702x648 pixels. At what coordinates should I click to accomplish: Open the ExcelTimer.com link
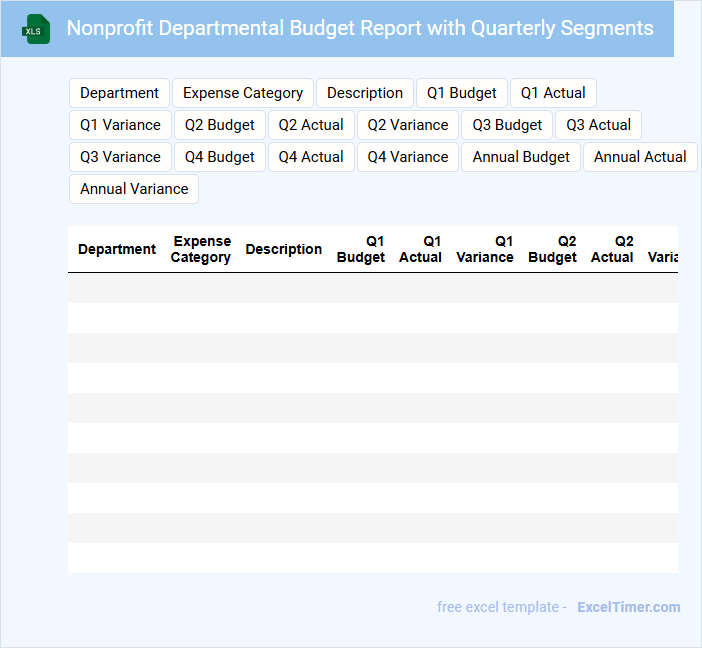coord(629,607)
